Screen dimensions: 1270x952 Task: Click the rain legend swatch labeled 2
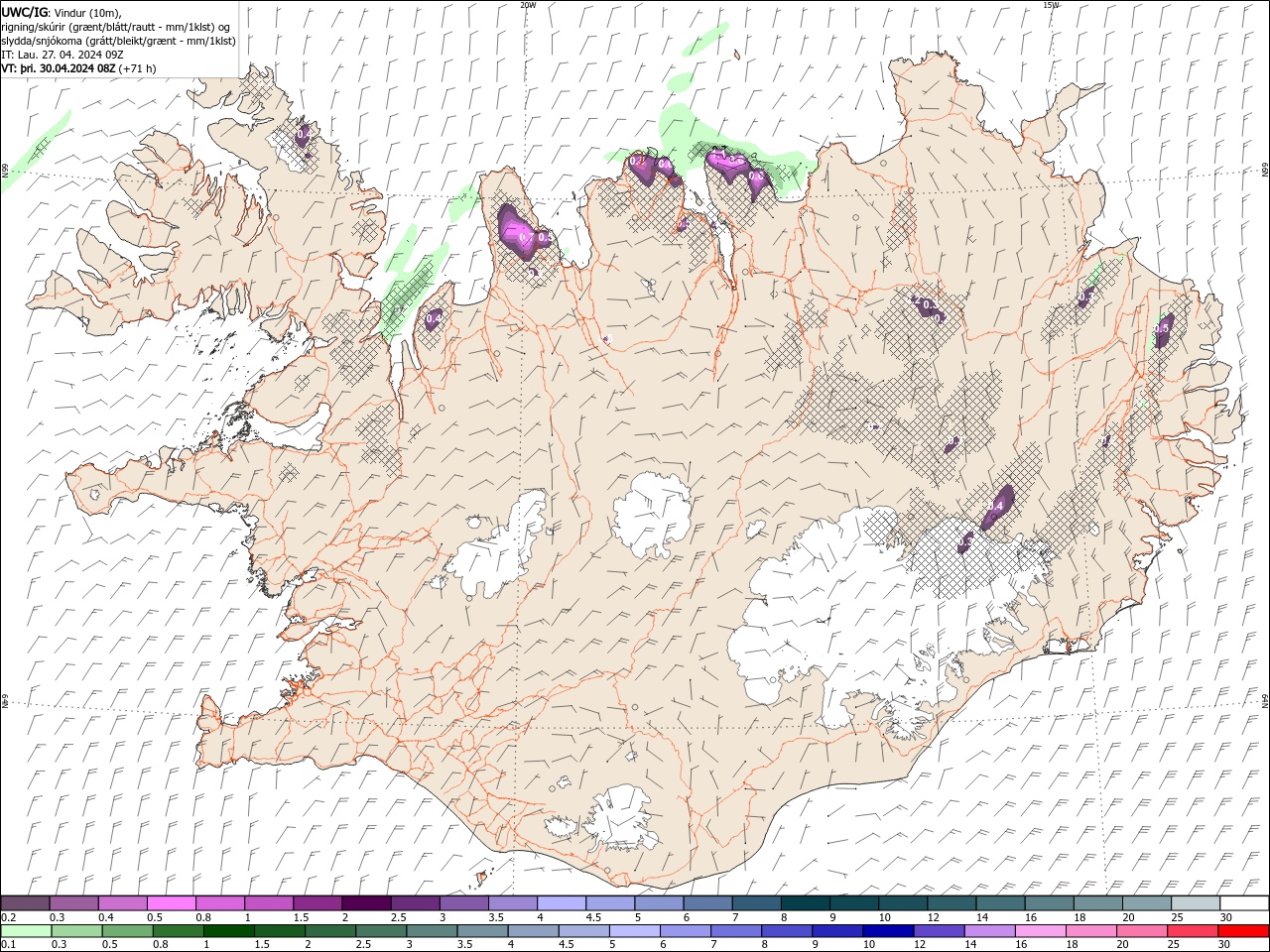coord(329,931)
